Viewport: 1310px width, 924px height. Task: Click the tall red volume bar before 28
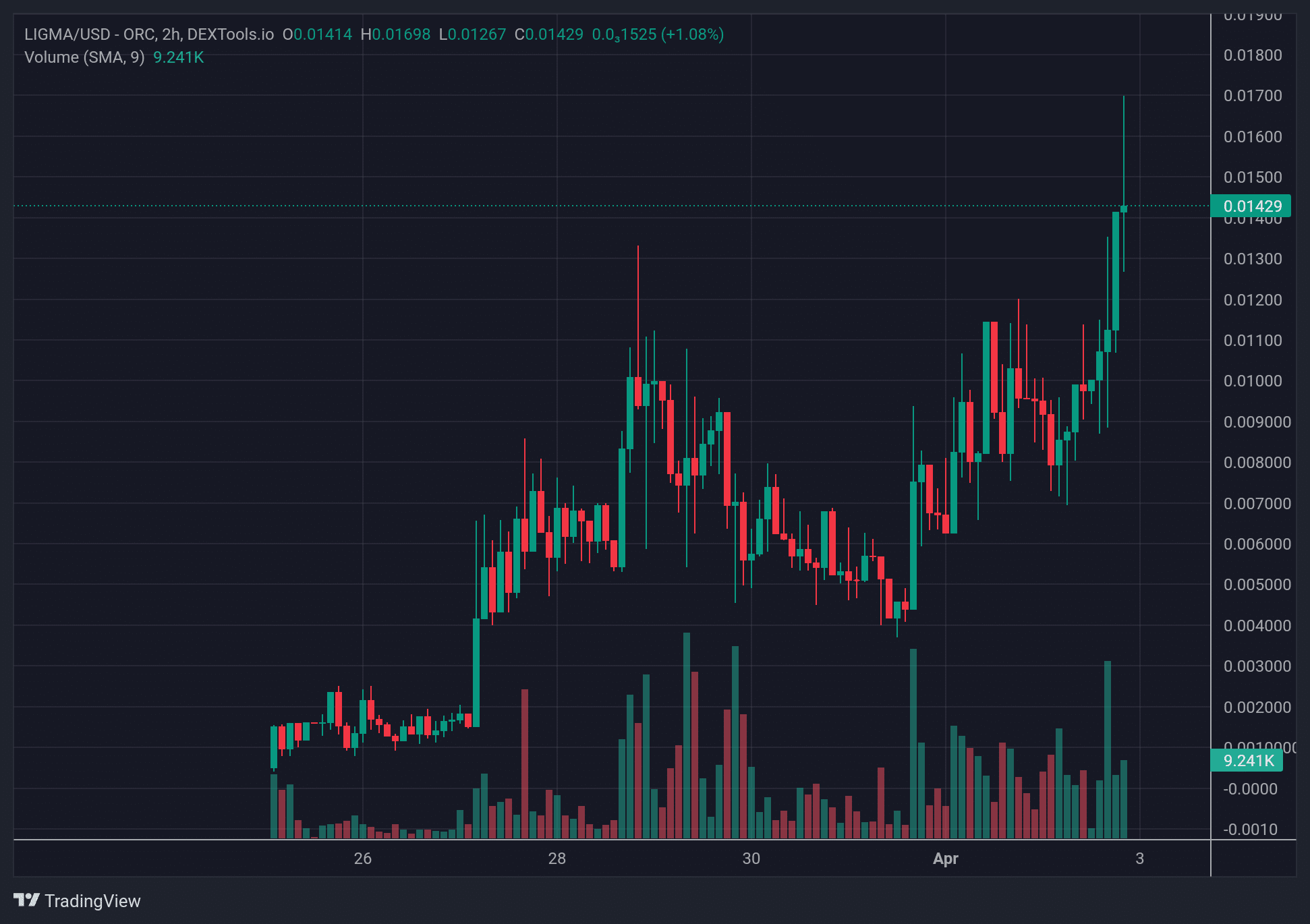(525, 763)
